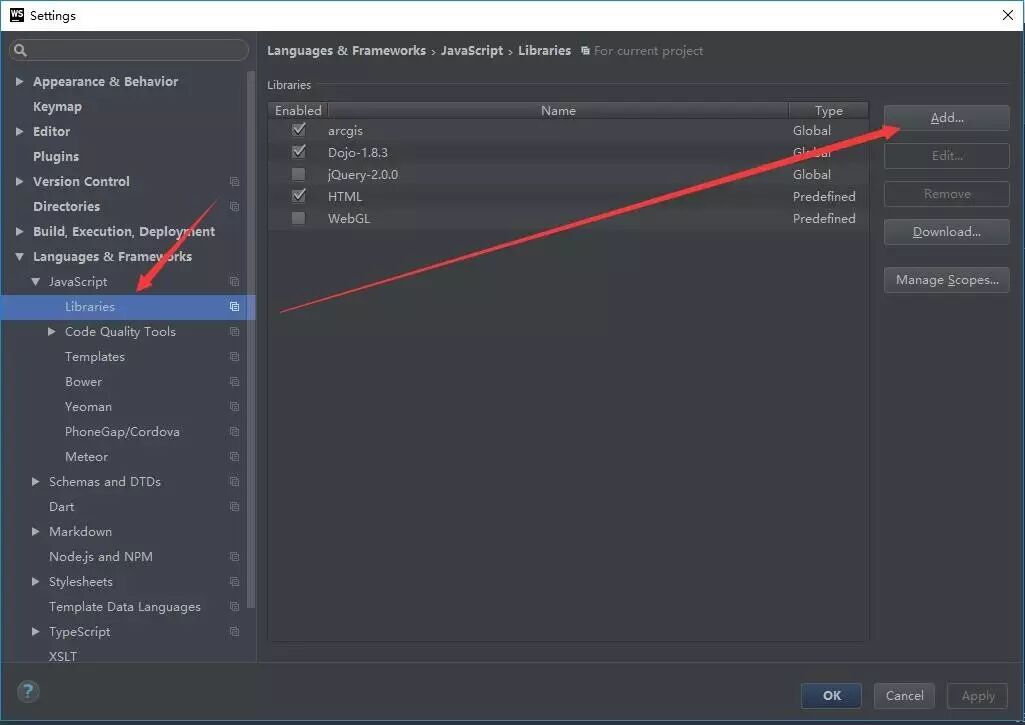The width and height of the screenshot is (1025, 725).
Task: Click the Enabled column header
Action: coord(298,110)
